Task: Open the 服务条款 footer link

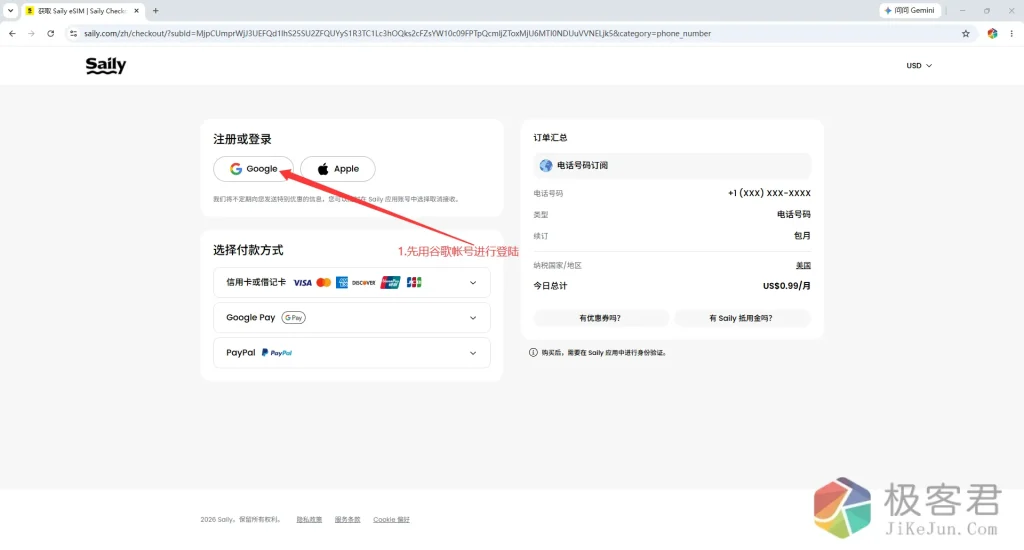Action: (x=347, y=520)
